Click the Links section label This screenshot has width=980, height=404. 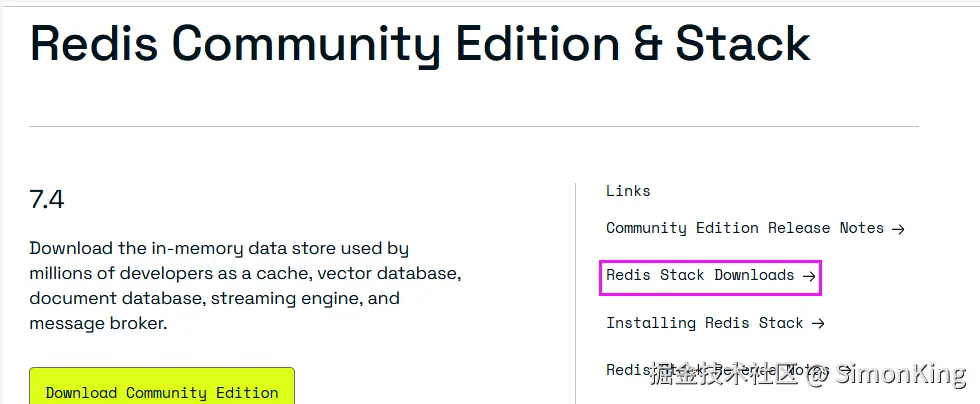628,191
